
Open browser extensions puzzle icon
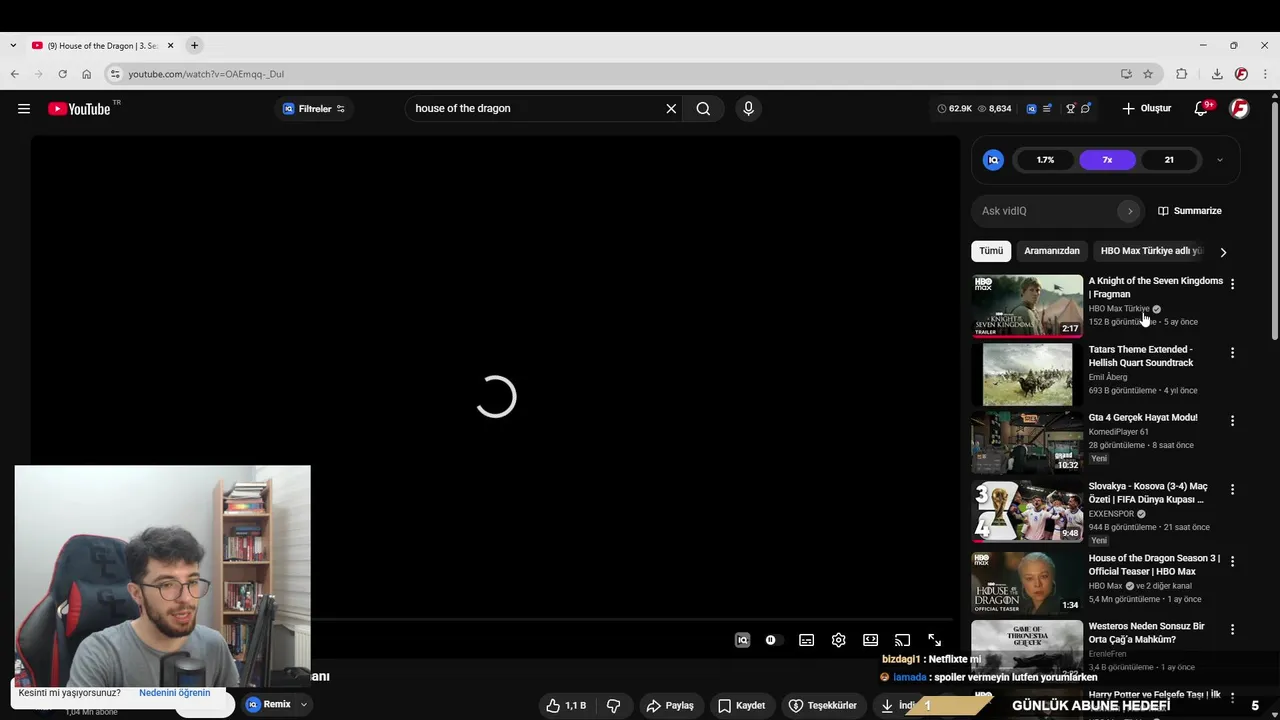click(x=1182, y=74)
